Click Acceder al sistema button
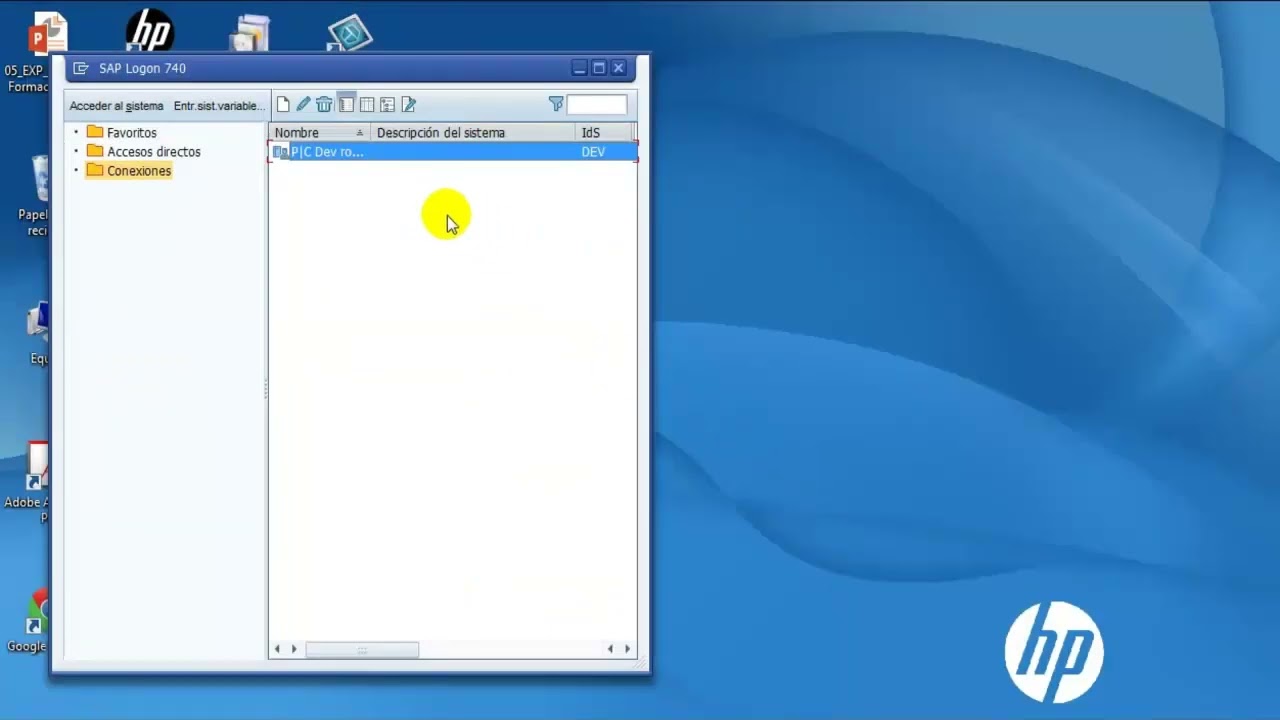This screenshot has height=720, width=1280. click(x=116, y=106)
